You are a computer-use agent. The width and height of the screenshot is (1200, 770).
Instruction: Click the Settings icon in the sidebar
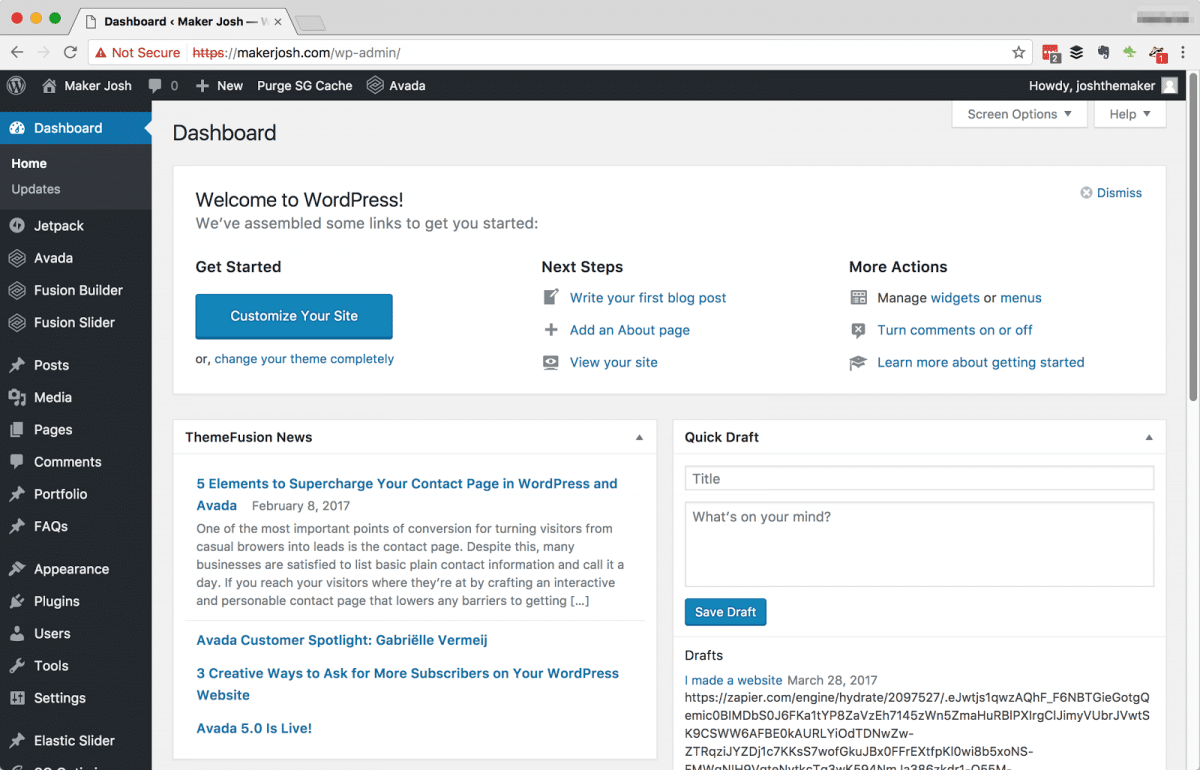coord(16,698)
